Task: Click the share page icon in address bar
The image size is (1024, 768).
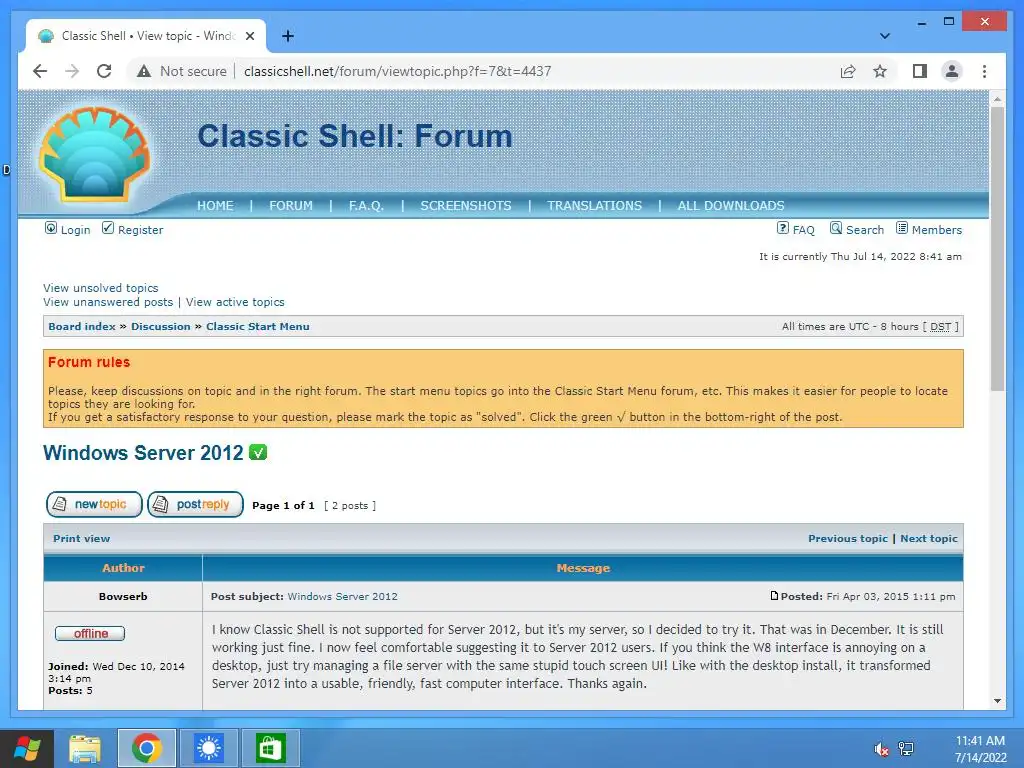Action: [848, 71]
